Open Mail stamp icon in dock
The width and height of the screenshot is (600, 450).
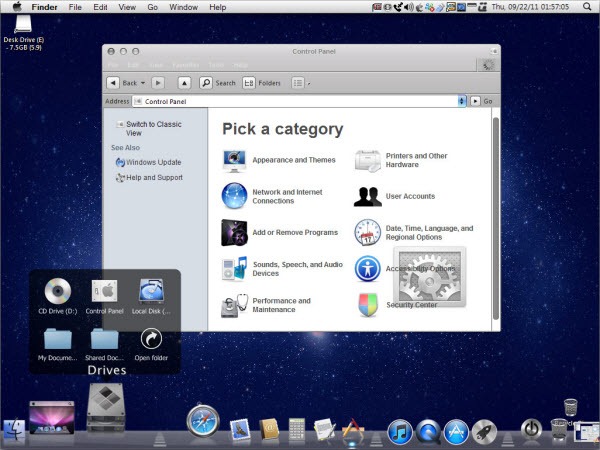[240, 429]
